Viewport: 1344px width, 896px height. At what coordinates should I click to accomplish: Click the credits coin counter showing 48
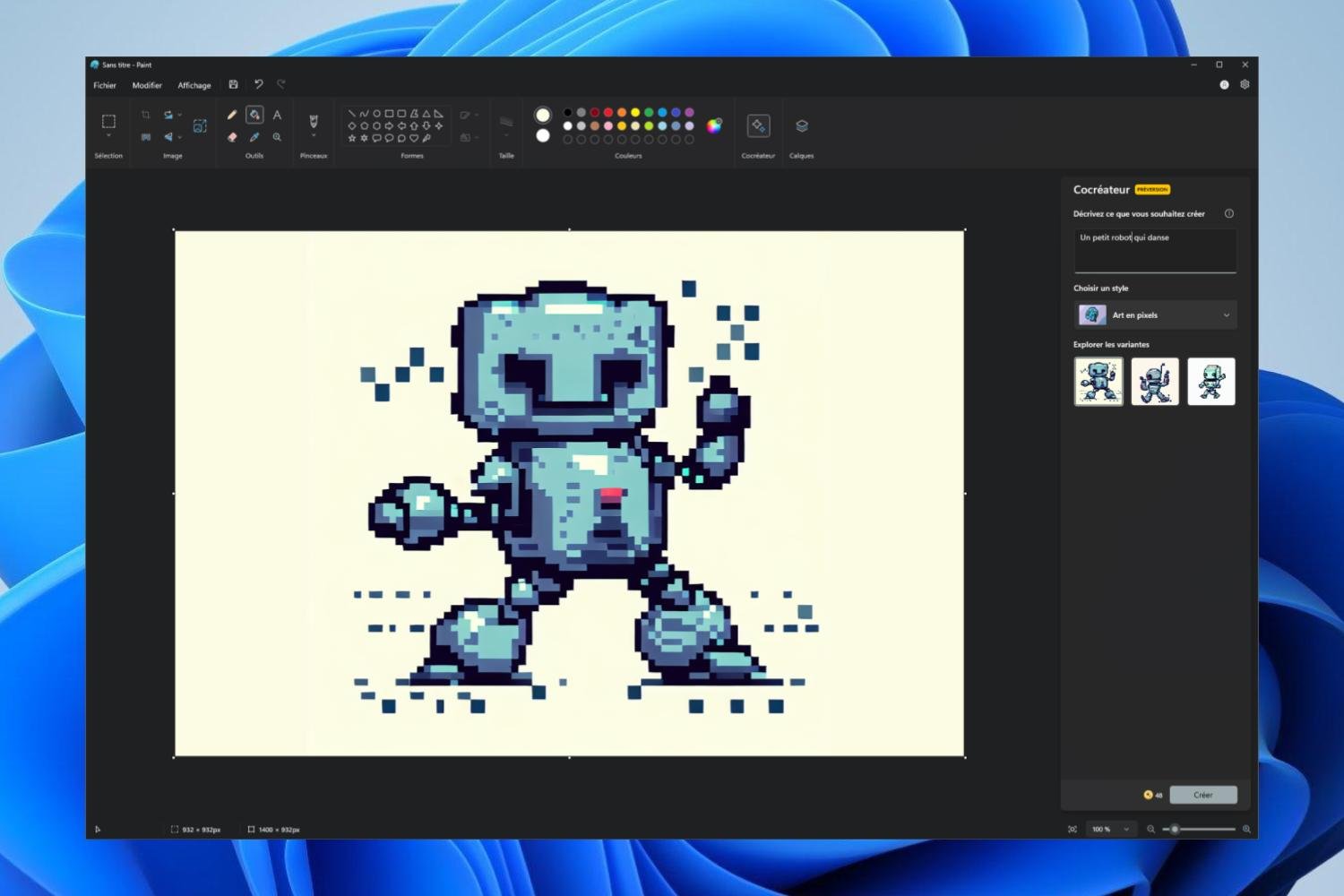1153,795
